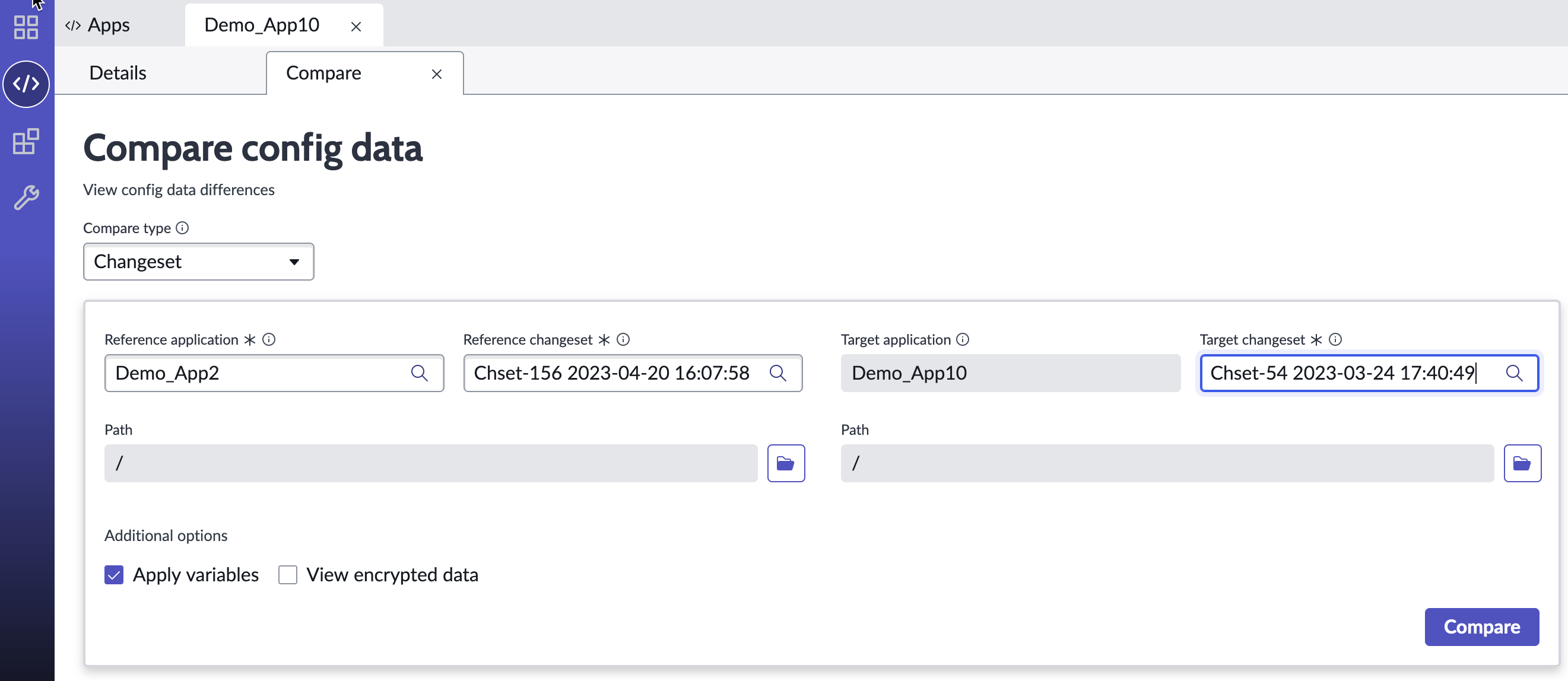Screen dimensions: 1568x681
Task: Enable the View encrypted data checkbox
Action: tap(288, 575)
